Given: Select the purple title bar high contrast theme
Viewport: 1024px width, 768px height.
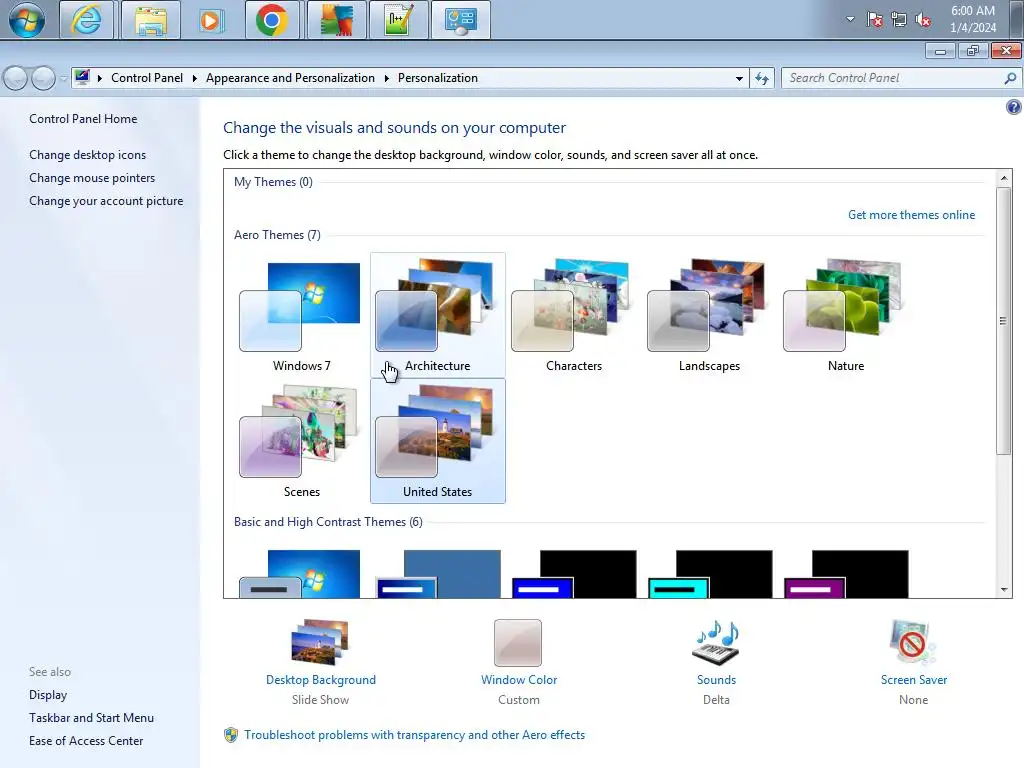Looking at the screenshot, I should tap(846, 574).
